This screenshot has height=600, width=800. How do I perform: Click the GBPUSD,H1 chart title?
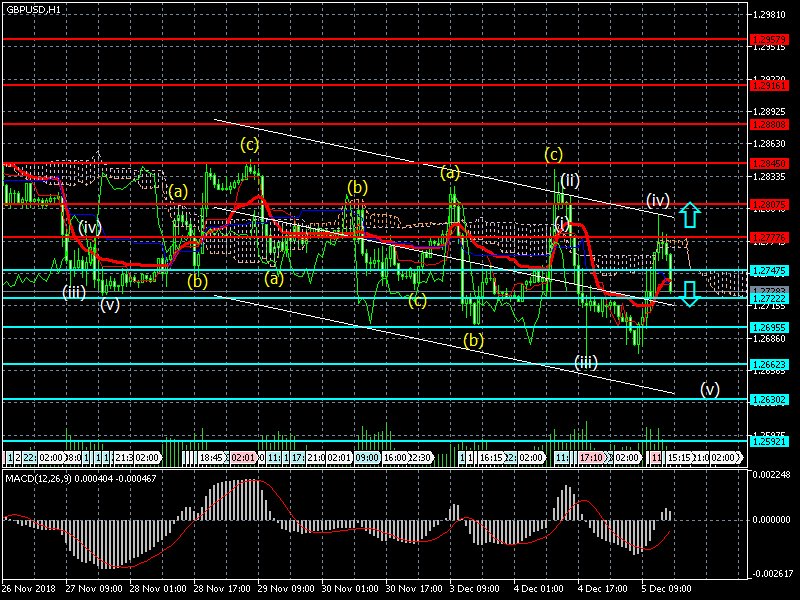(x=33, y=9)
